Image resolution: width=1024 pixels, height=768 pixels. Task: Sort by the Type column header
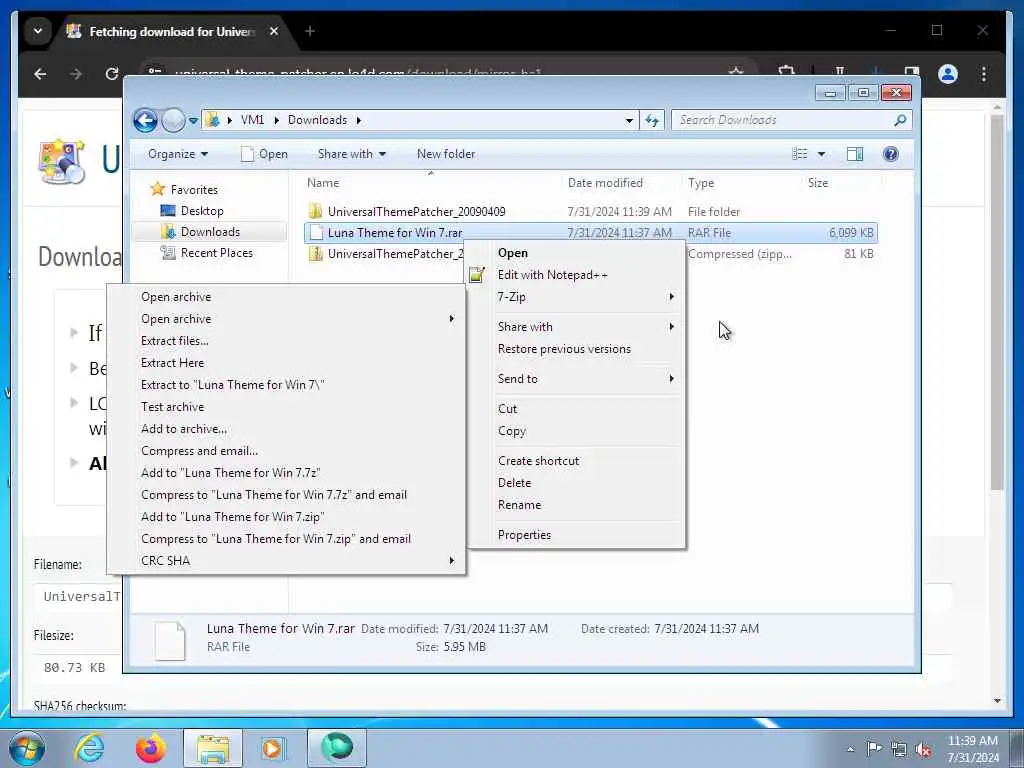701,183
